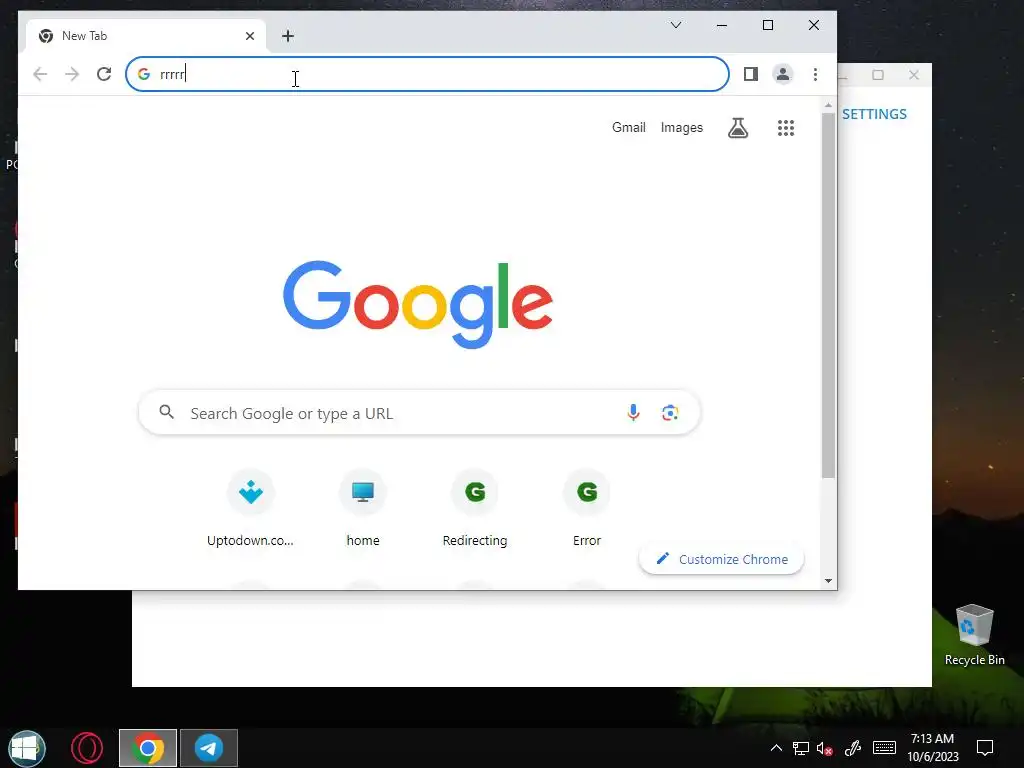Image resolution: width=1024 pixels, height=768 pixels.
Task: Close the background window
Action: pos(914,75)
